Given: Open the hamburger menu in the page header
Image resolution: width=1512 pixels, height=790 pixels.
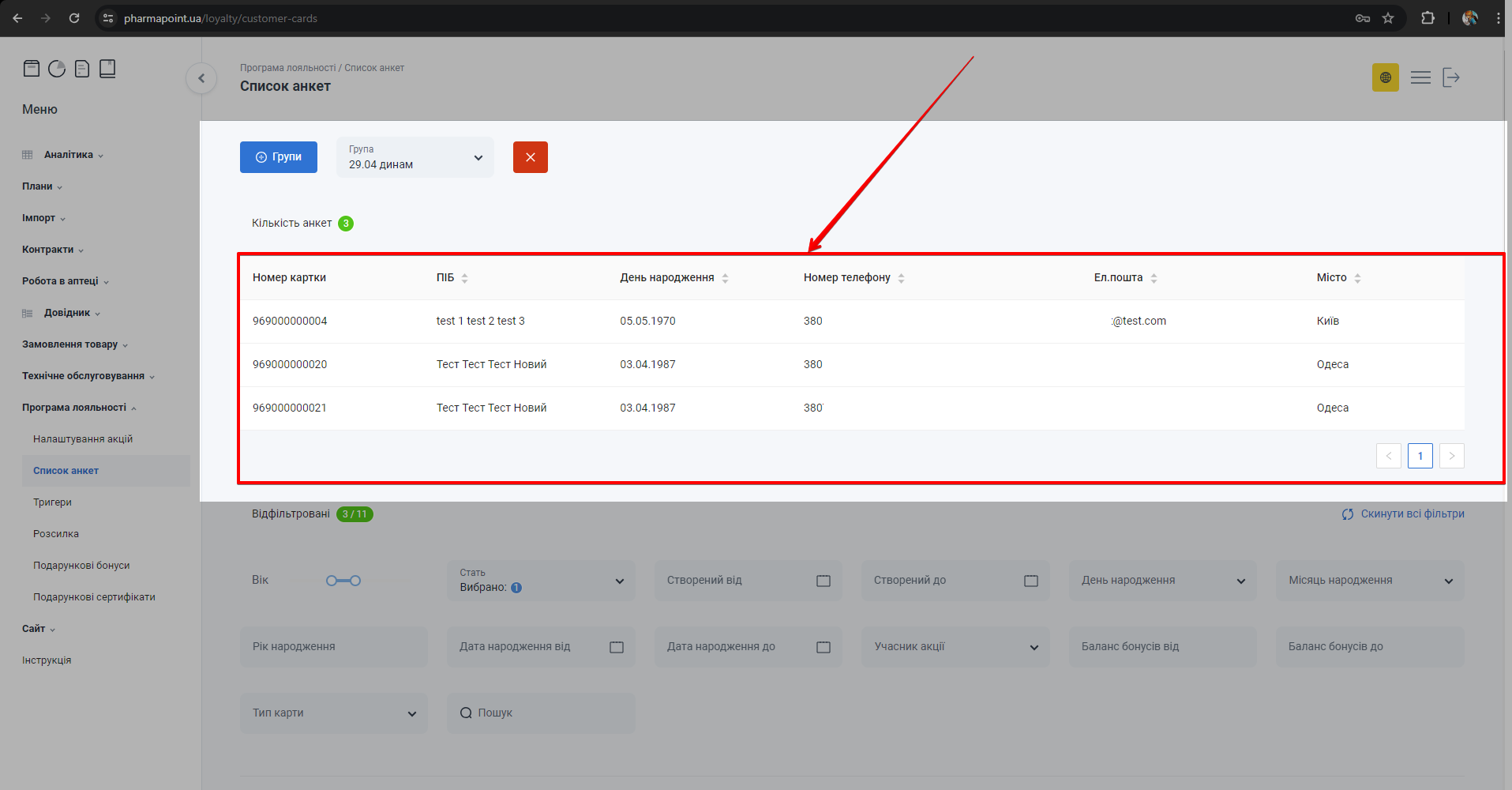Looking at the screenshot, I should (1420, 77).
